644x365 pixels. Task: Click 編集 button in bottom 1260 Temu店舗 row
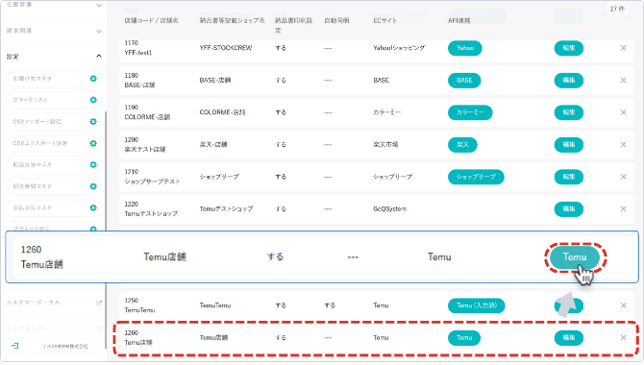[568, 337]
